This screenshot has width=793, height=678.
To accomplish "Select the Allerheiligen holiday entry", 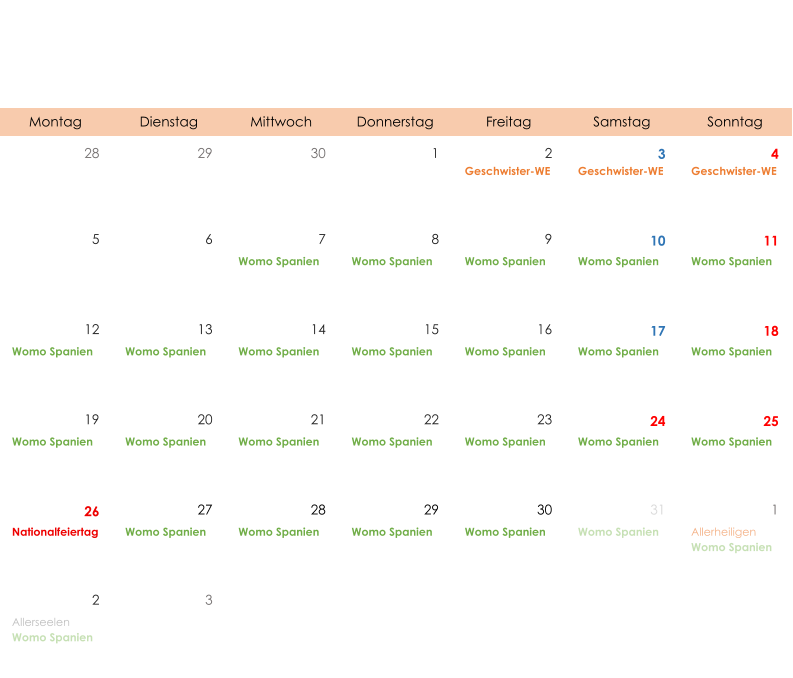I will tap(723, 532).
